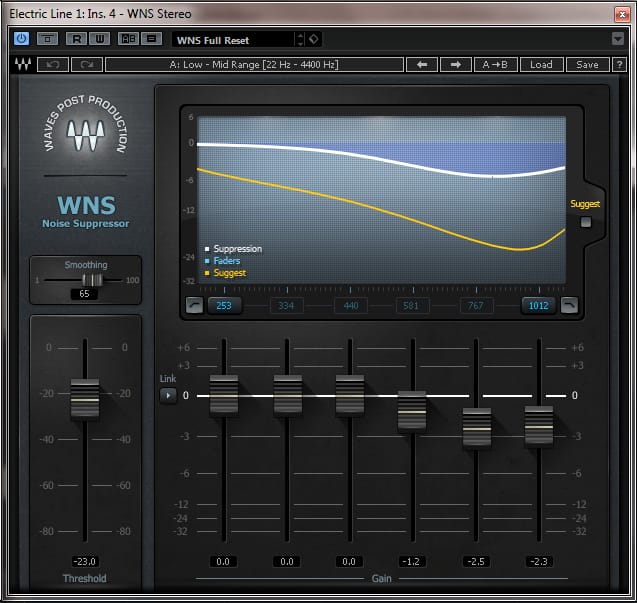Select the 581 frequency band field
The height and width of the screenshot is (603, 637).
pos(412,306)
